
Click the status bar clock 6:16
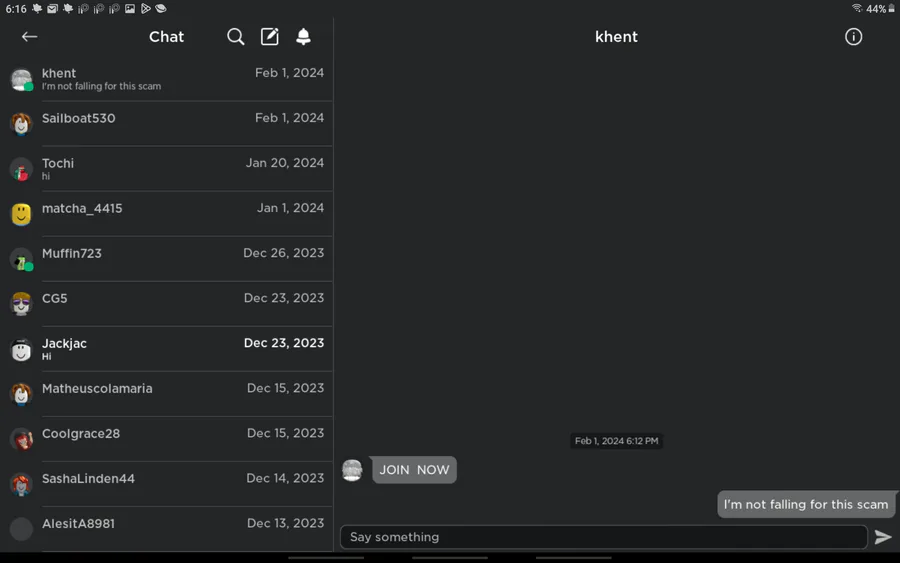pos(16,9)
